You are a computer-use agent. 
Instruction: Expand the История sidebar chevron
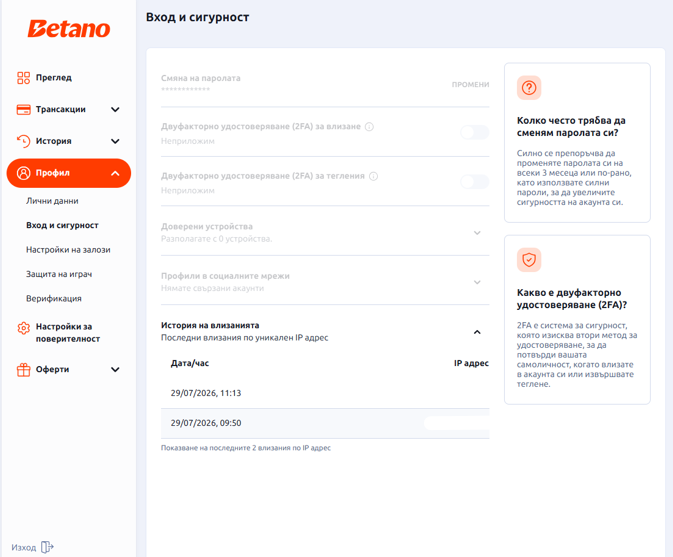115,141
